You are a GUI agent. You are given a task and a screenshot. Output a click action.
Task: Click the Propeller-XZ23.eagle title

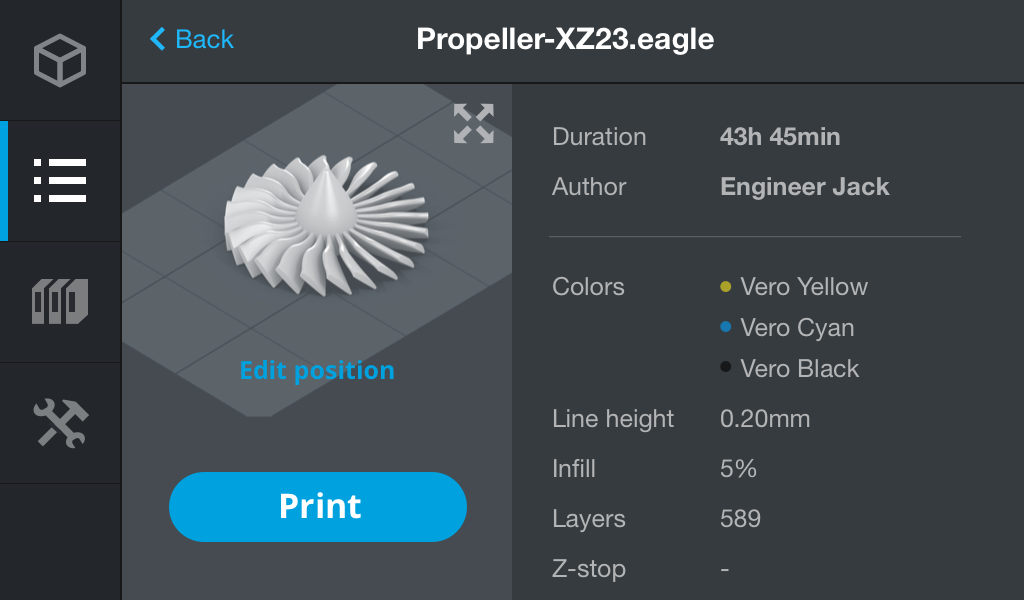565,39
